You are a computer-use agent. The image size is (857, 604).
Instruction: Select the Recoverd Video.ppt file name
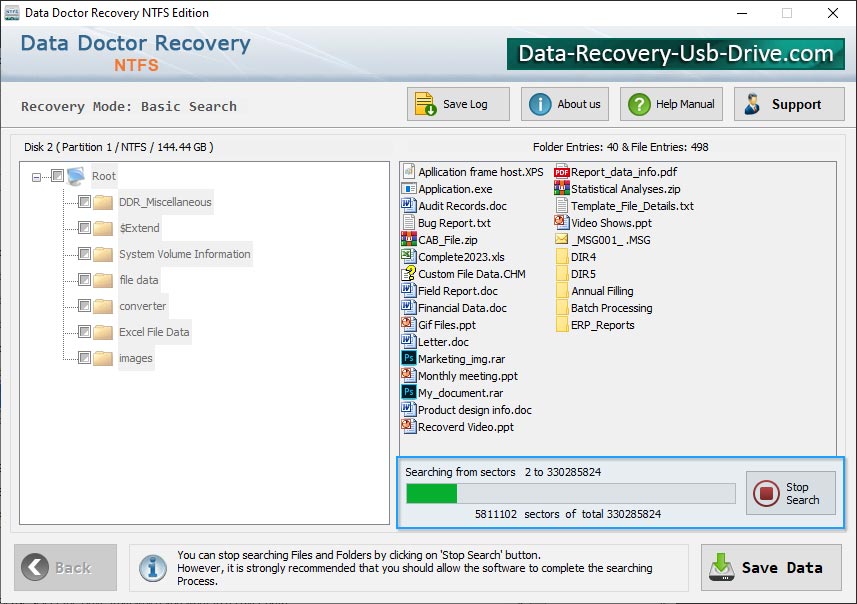coord(466,426)
